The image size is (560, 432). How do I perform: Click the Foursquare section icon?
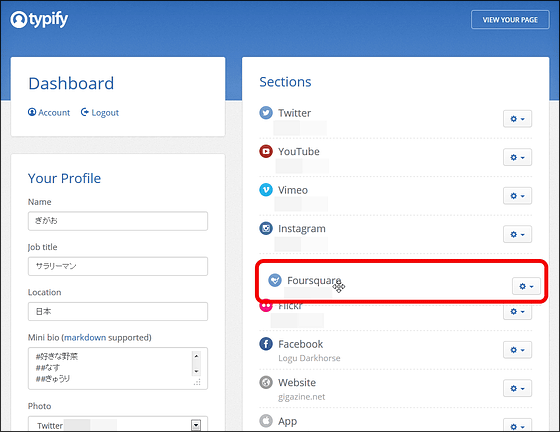[x=275, y=281]
